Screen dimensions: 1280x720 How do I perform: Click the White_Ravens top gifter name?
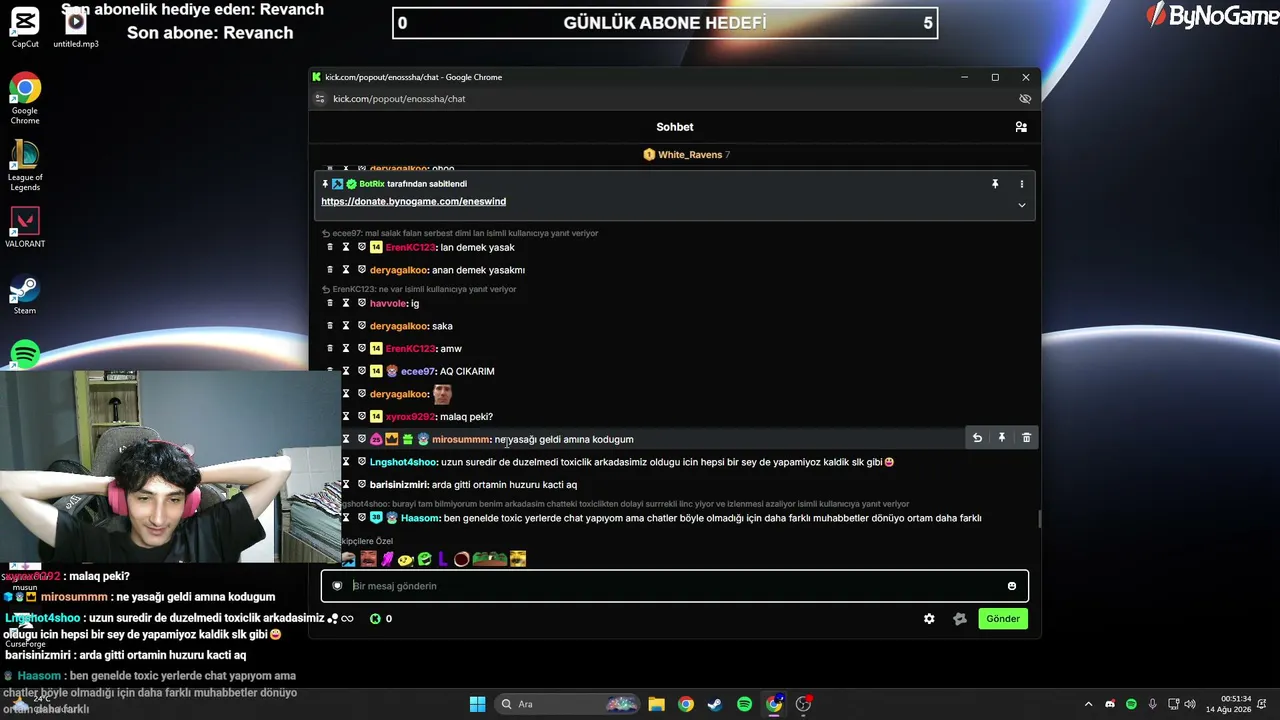tap(690, 155)
